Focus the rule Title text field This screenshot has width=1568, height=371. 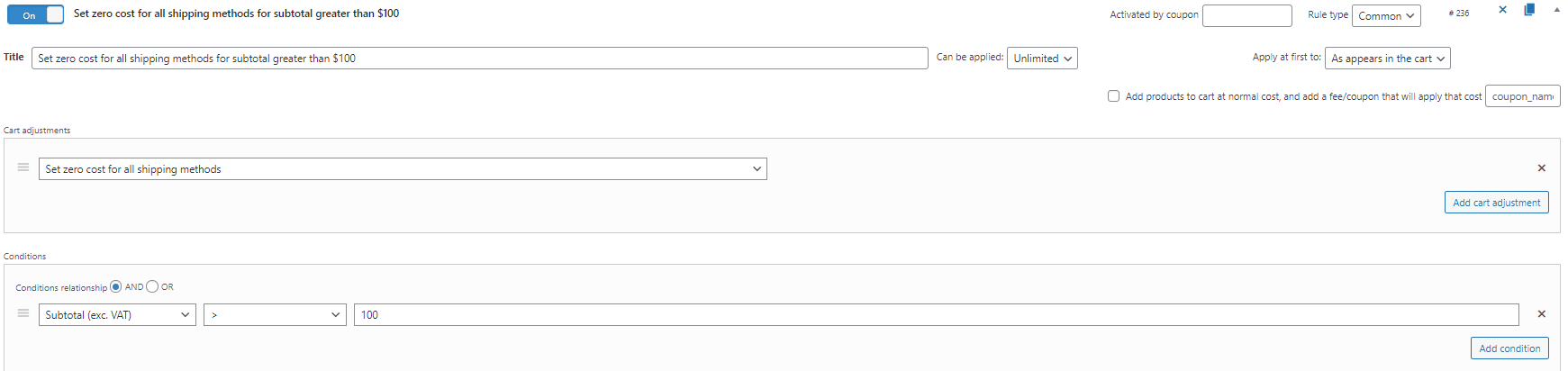[480, 59]
